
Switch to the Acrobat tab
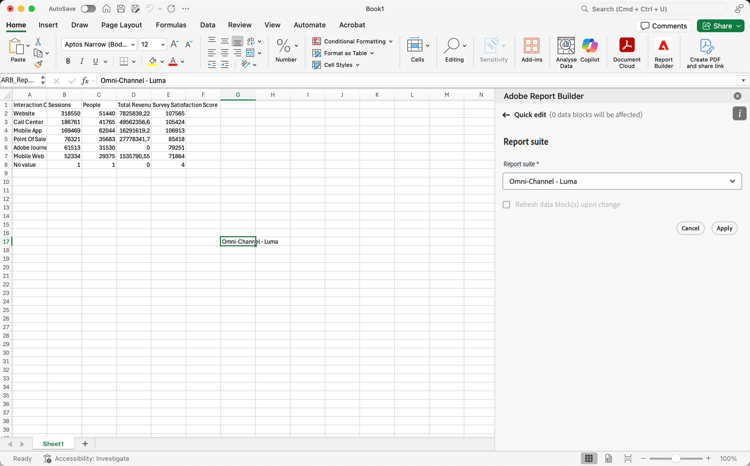point(352,25)
